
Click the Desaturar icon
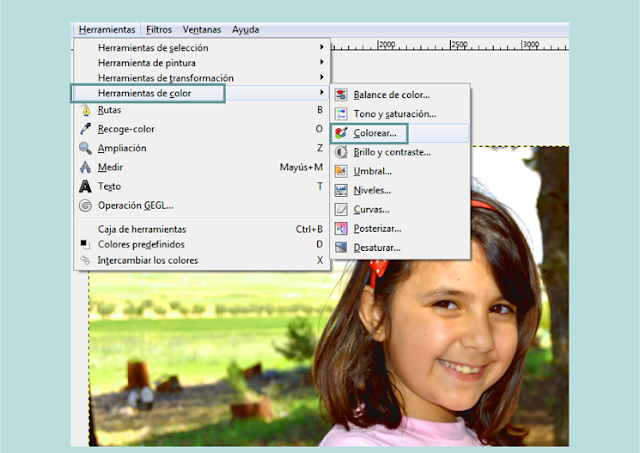tap(341, 247)
